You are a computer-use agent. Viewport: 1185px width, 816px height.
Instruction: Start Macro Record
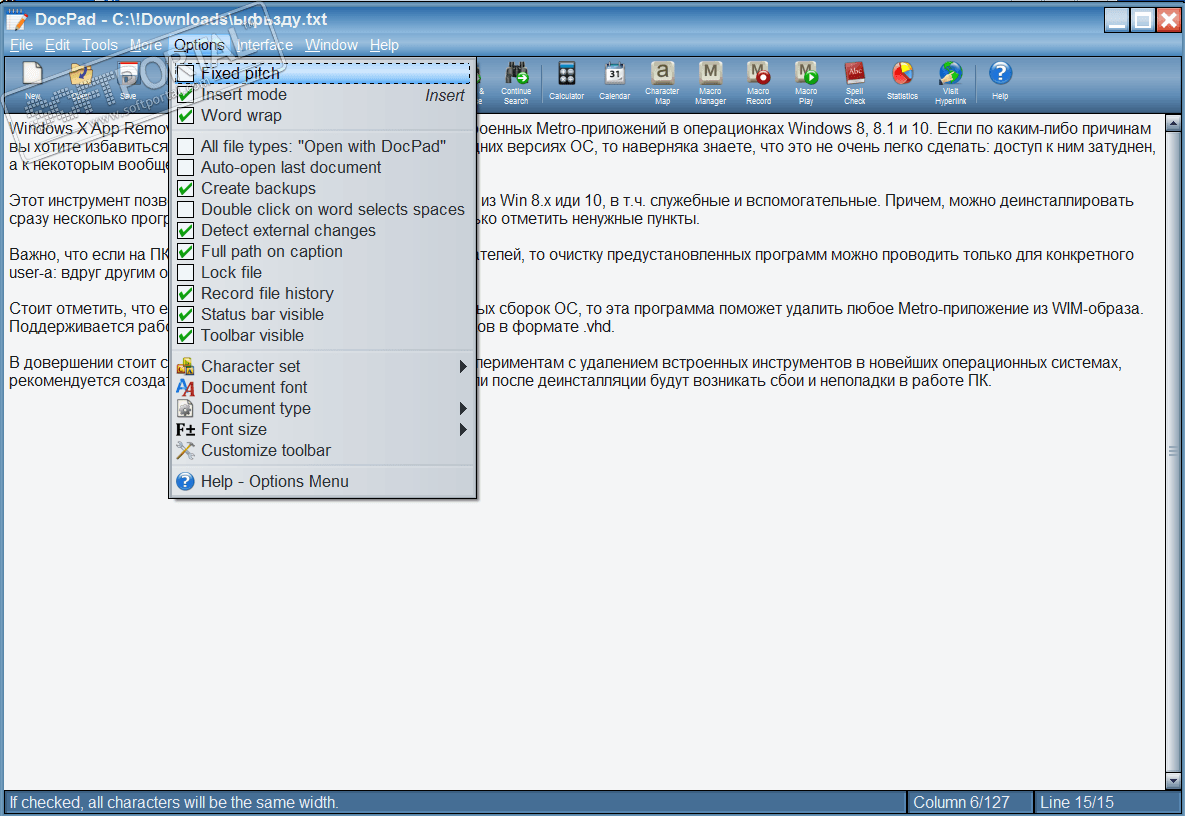click(758, 73)
